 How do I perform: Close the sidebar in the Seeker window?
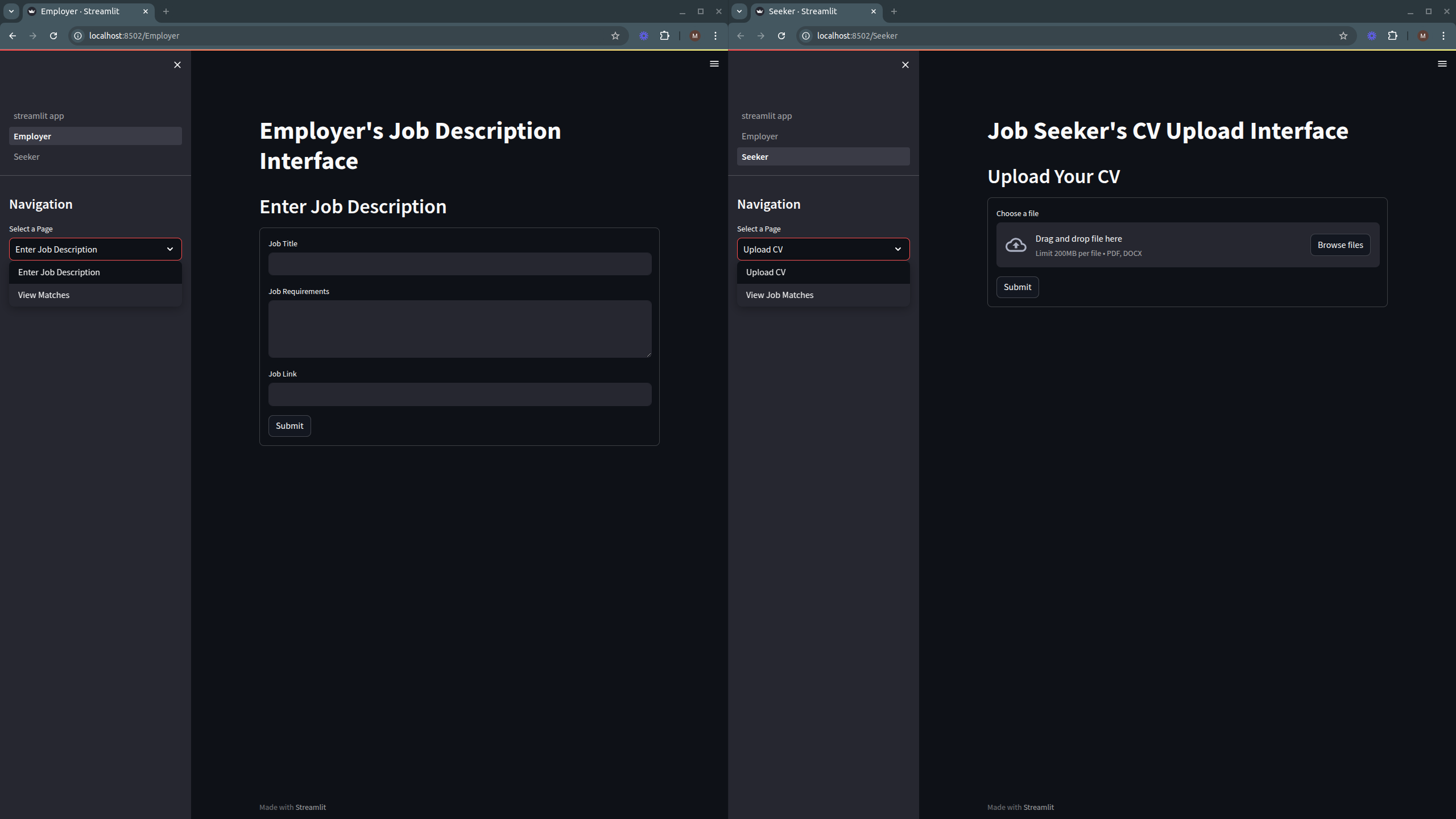(x=905, y=65)
